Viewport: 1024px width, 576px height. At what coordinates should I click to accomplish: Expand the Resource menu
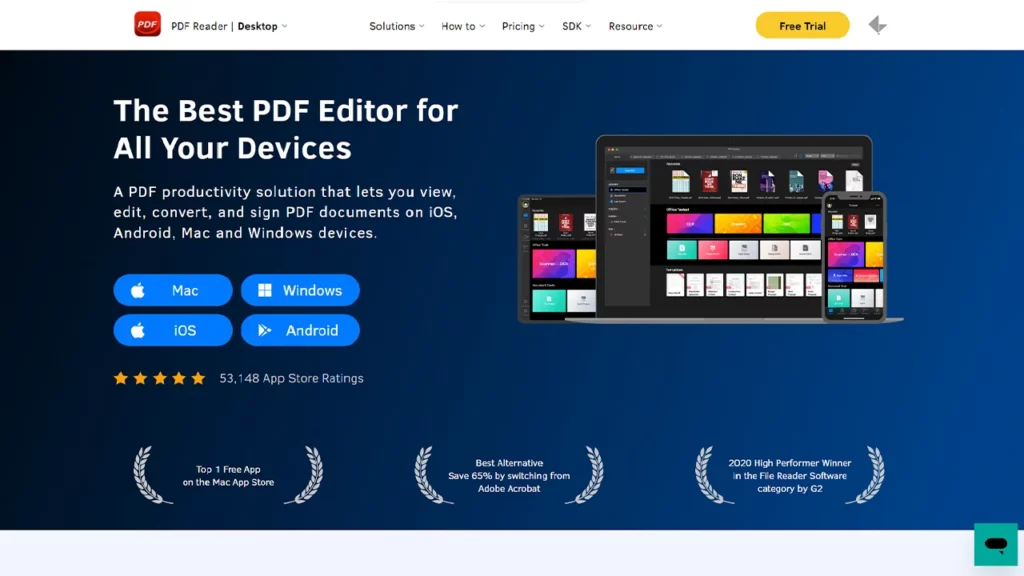pyautogui.click(x=635, y=26)
